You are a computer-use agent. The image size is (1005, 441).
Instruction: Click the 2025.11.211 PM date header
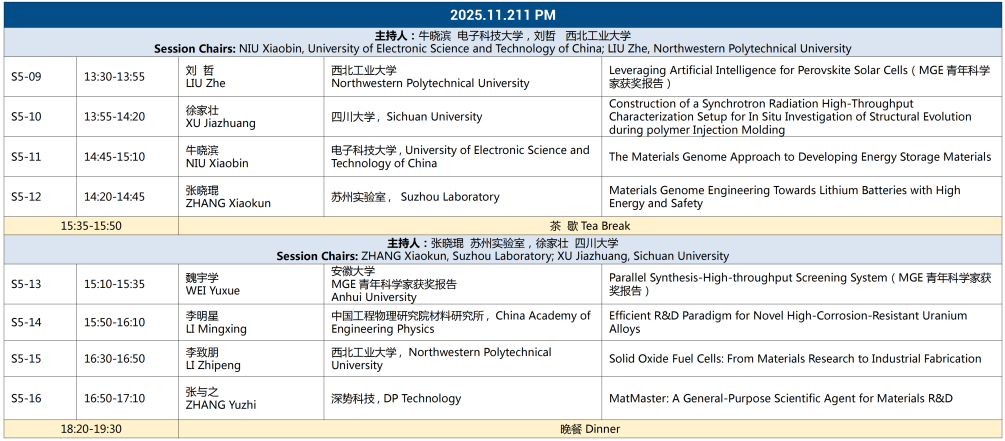click(x=502, y=14)
